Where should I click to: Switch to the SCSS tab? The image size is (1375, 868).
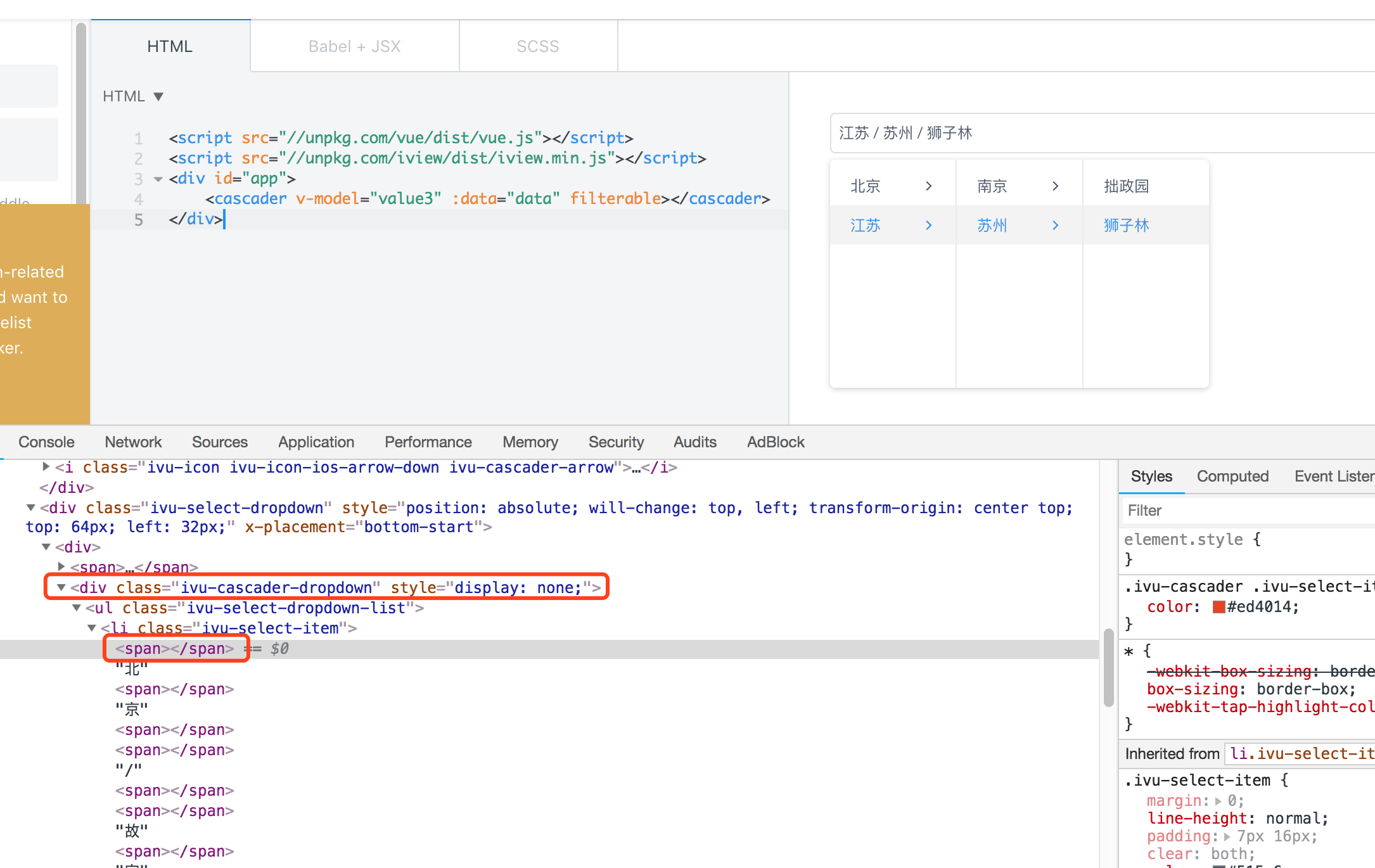537,46
